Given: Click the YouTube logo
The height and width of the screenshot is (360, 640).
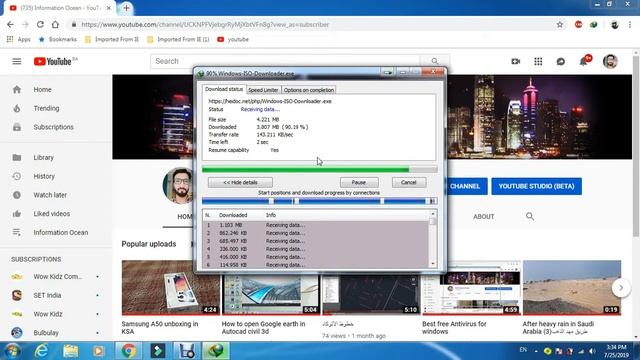Looking at the screenshot, I should [x=53, y=61].
